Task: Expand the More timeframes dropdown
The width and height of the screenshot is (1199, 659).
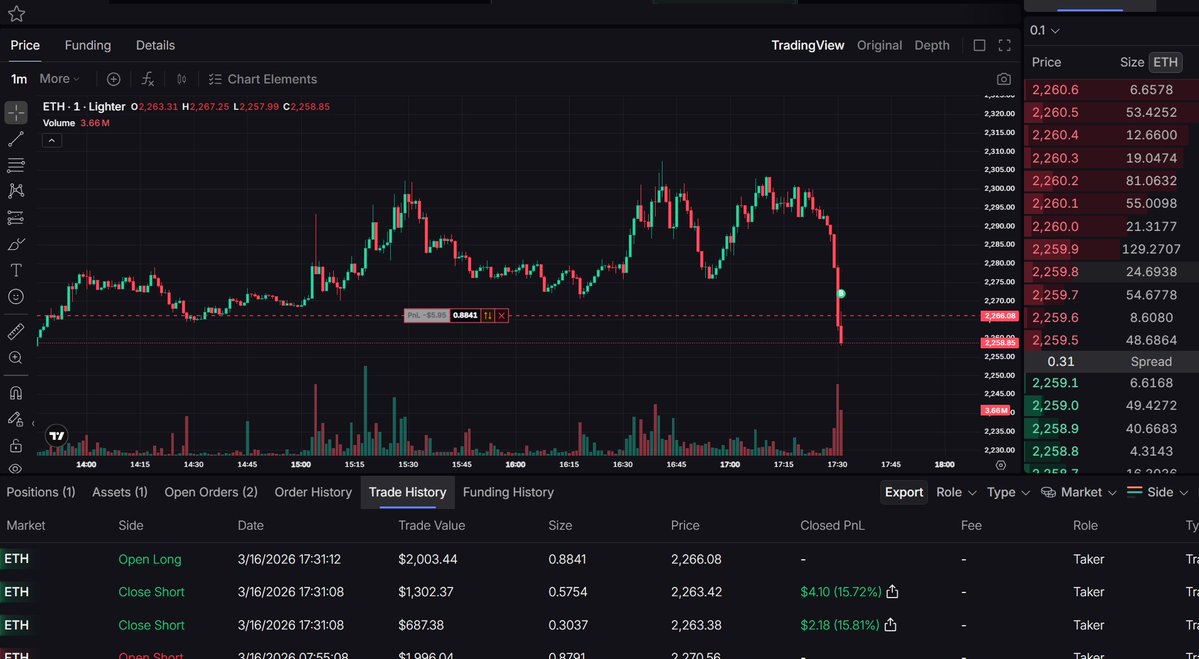Action: (60, 79)
